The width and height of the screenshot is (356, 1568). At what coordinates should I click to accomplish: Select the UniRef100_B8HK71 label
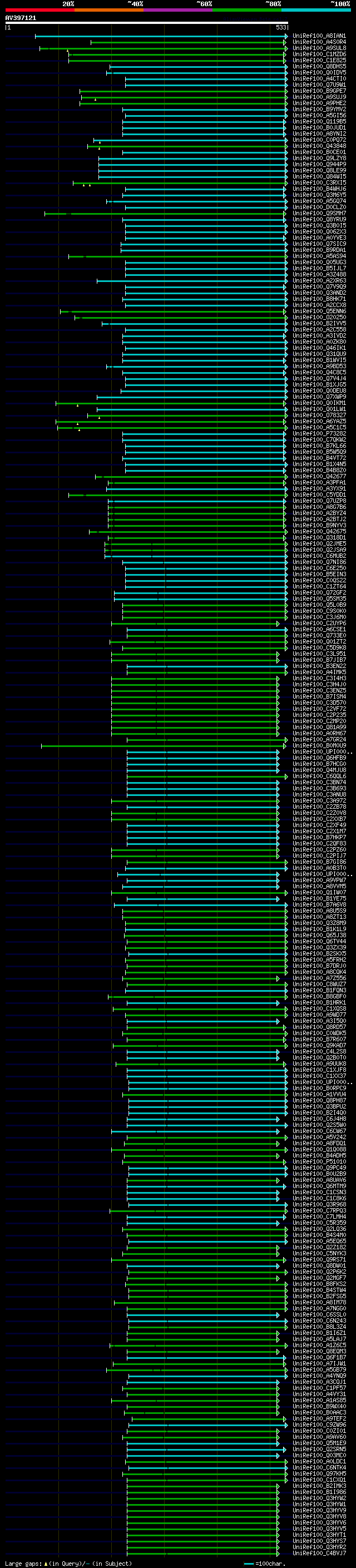pyautogui.click(x=319, y=299)
